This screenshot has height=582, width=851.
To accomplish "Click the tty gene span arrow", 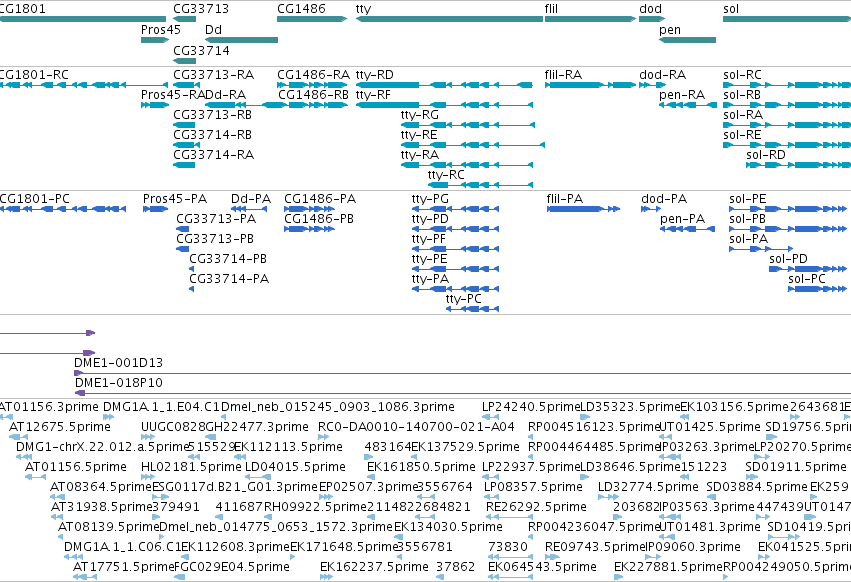I will tap(449, 19).
